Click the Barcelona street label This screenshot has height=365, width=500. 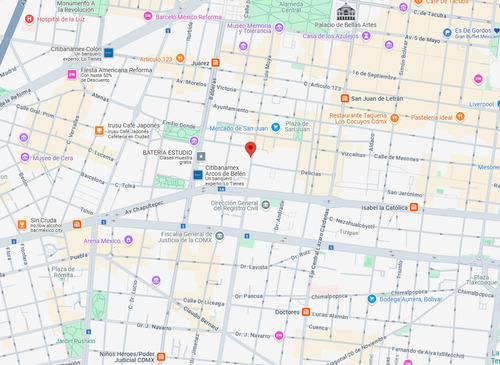point(92,178)
